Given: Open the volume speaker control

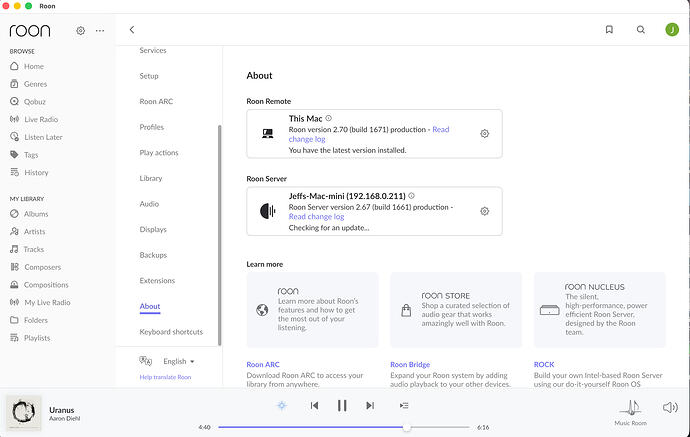Looking at the screenshot, I should click(x=670, y=408).
